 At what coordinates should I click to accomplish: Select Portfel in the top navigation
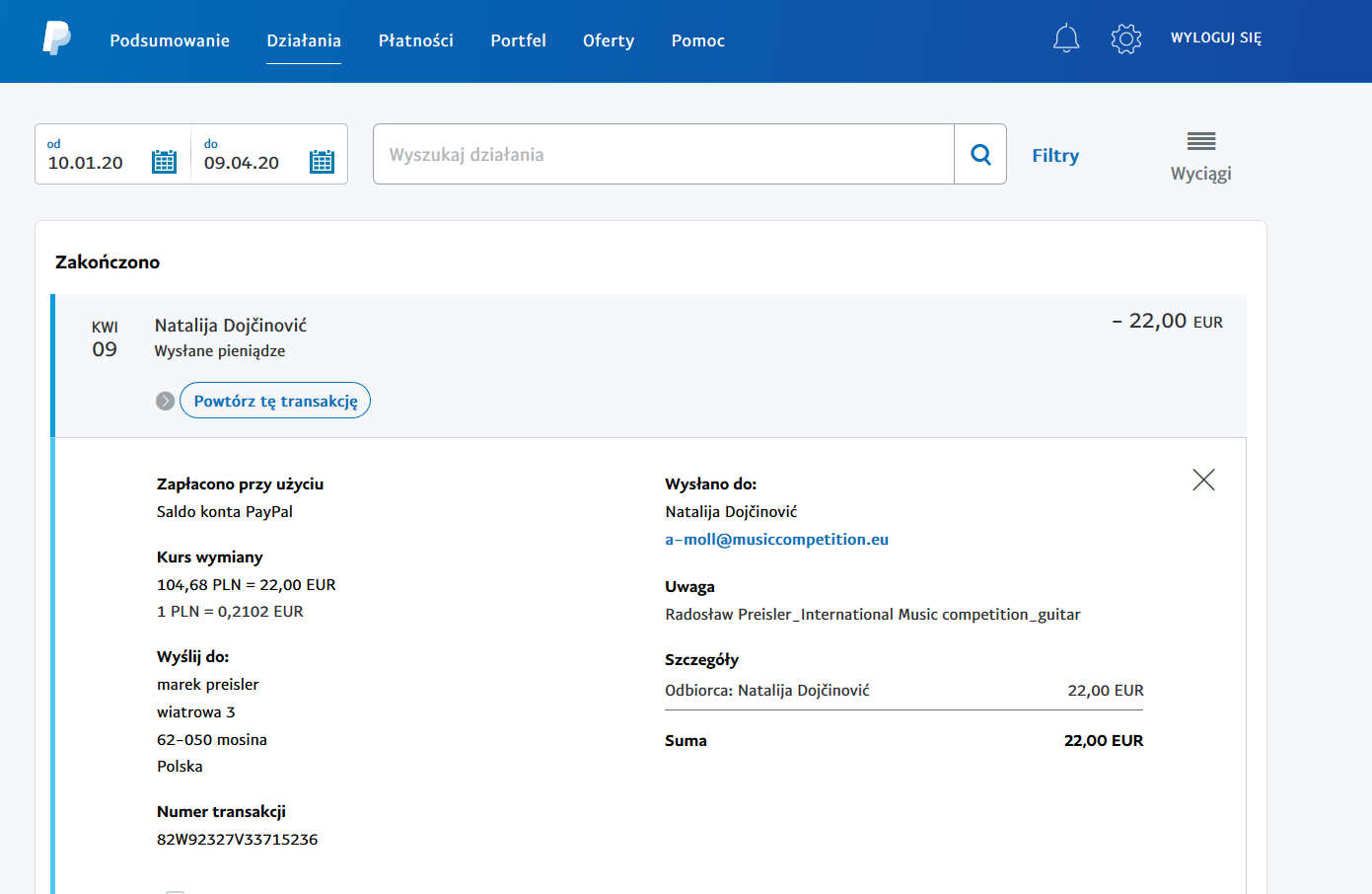(518, 40)
